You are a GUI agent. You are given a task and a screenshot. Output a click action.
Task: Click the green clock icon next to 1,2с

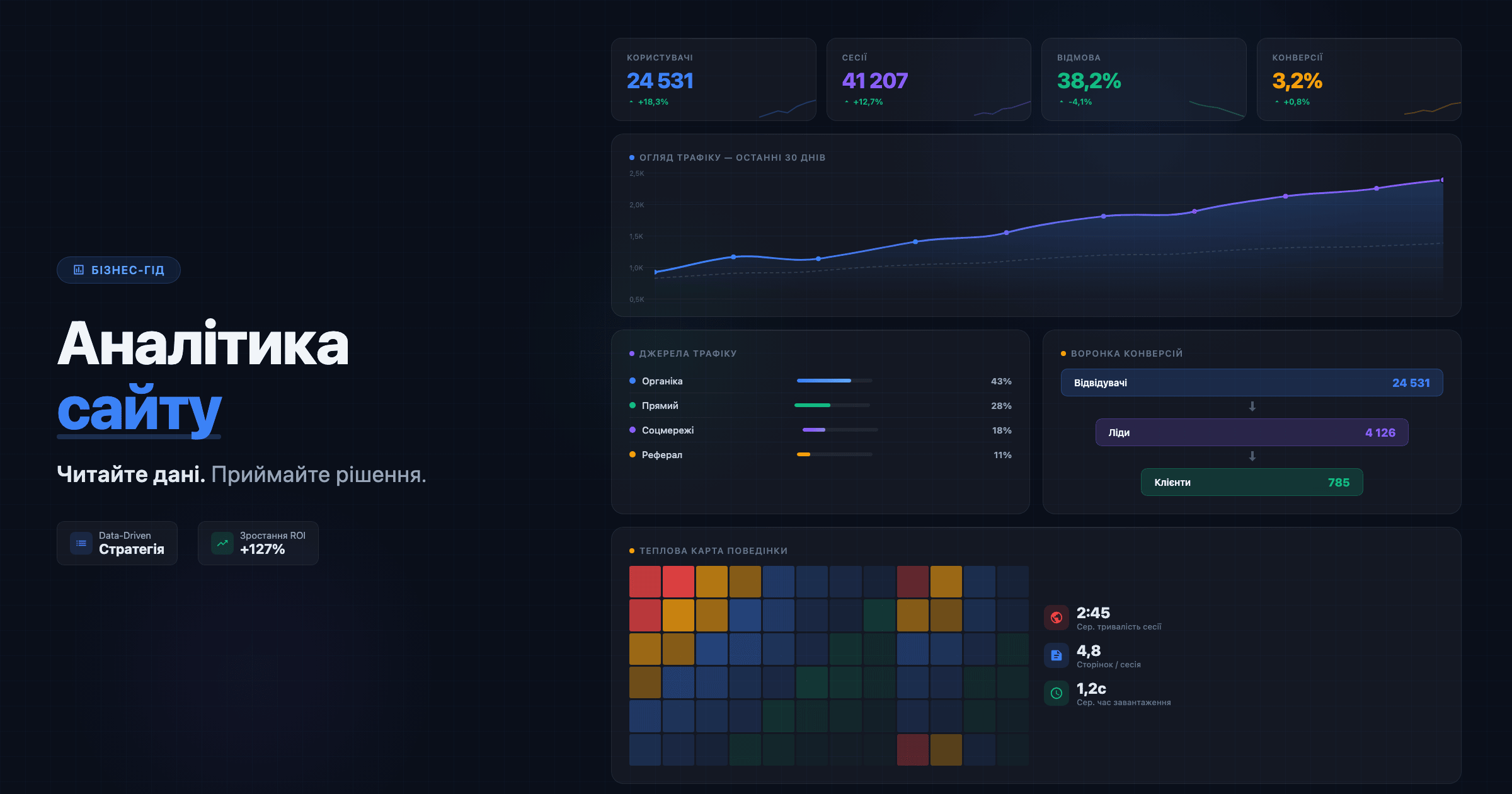(x=1057, y=693)
